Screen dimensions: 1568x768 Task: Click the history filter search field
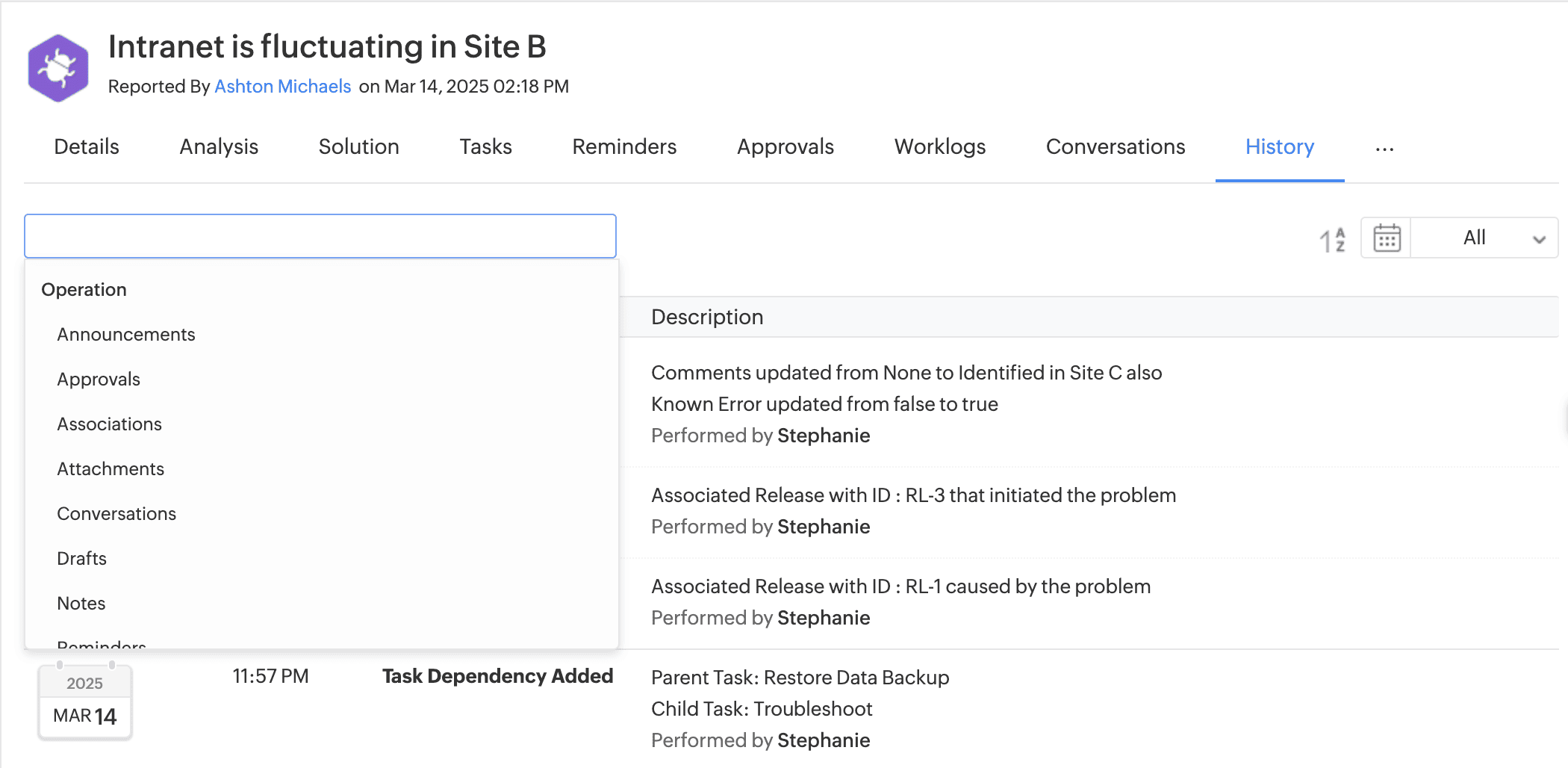coord(320,236)
